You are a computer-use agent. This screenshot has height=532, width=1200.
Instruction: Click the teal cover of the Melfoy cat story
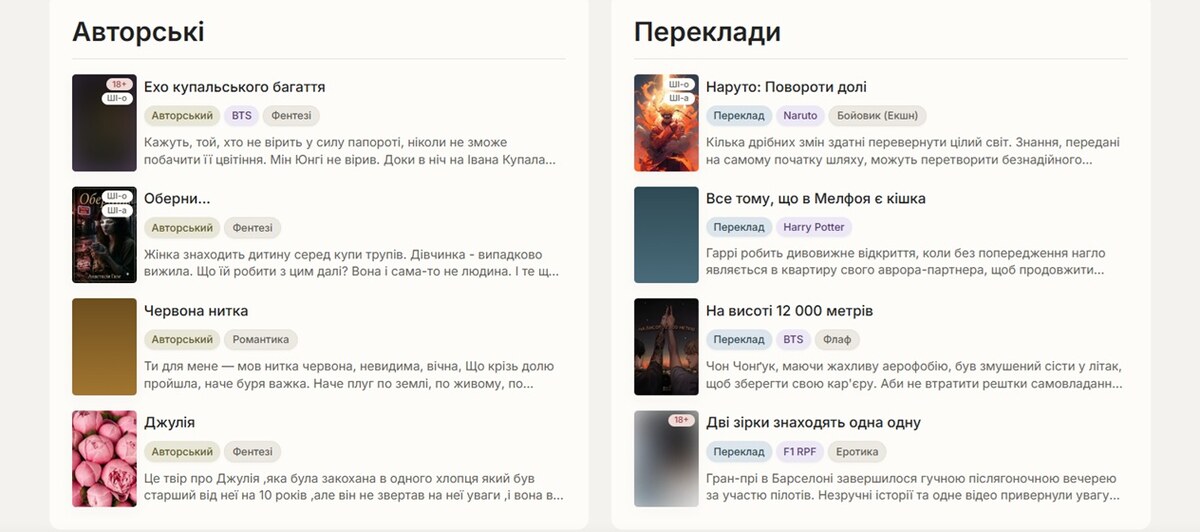[666, 235]
